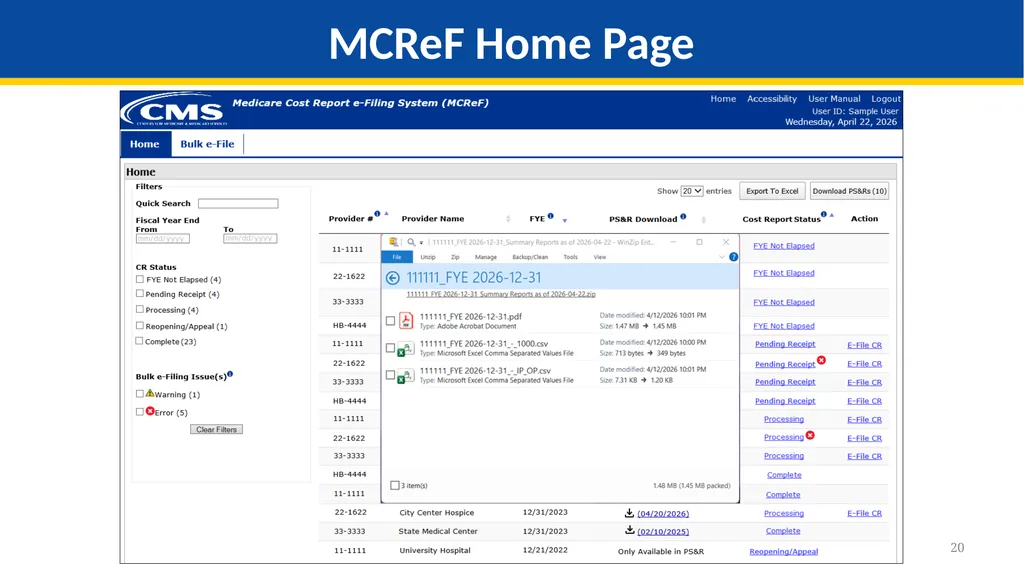
Task: Sort by Provider Name using its arrows
Action: click(508, 219)
